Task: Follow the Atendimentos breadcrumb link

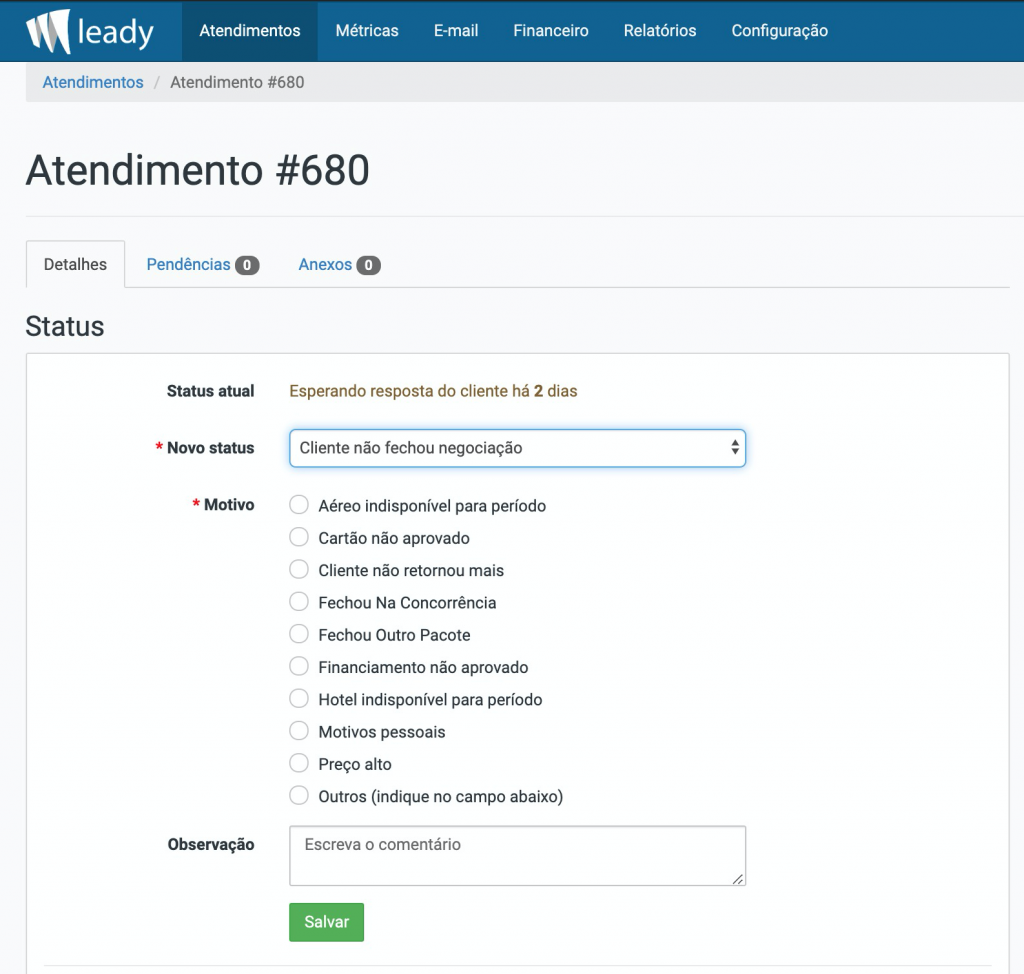Action: (93, 82)
